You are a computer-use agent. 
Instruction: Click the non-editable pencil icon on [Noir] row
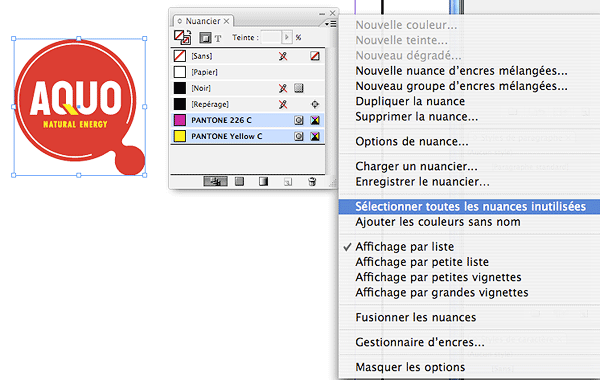(x=283, y=88)
